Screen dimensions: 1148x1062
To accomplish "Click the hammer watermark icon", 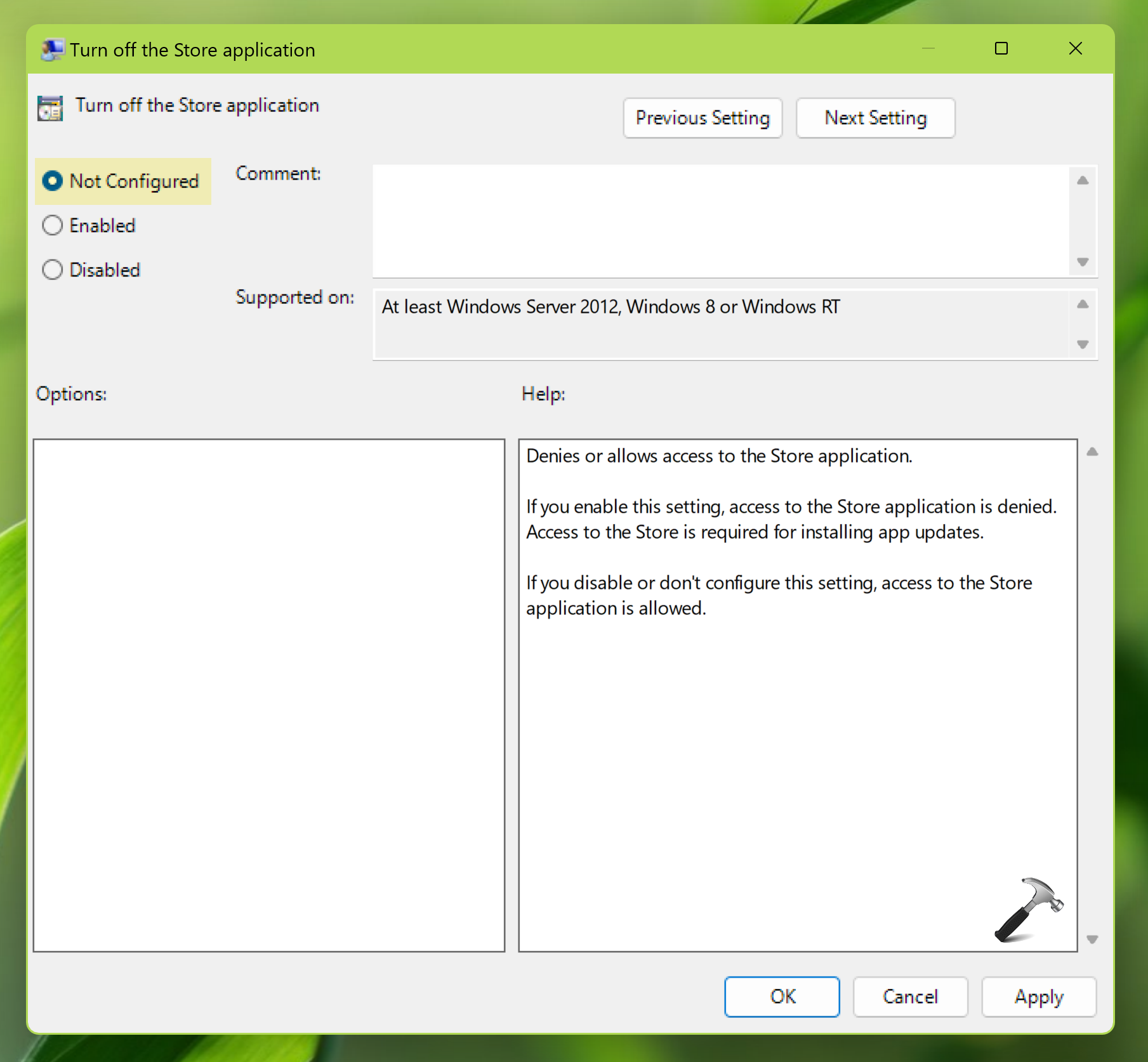I will pyautogui.click(x=1028, y=910).
